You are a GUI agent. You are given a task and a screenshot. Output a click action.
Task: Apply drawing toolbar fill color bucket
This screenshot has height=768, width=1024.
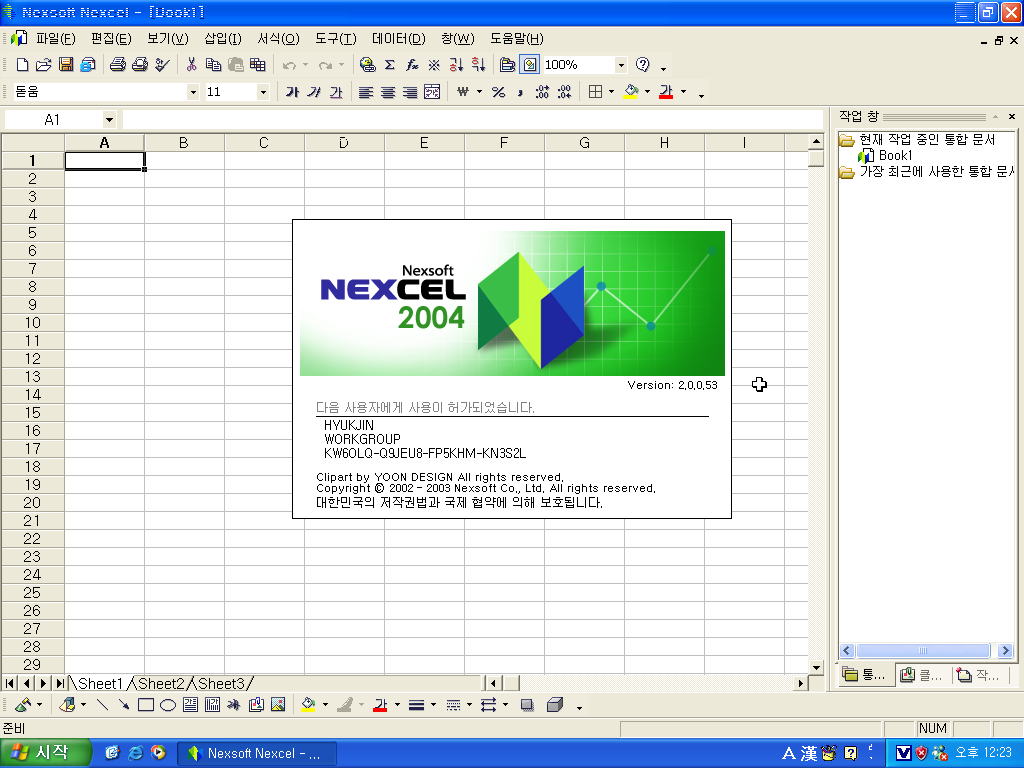[308, 705]
